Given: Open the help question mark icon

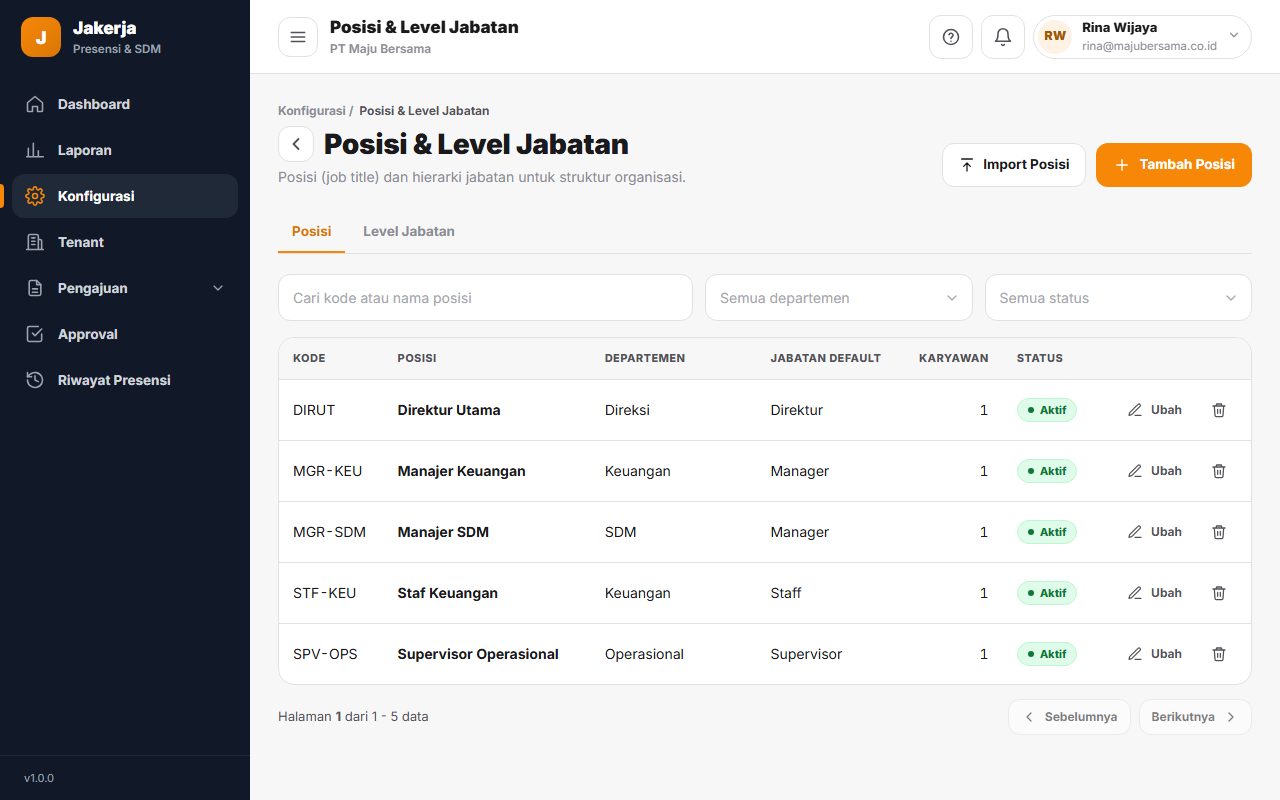Looking at the screenshot, I should (x=951, y=37).
